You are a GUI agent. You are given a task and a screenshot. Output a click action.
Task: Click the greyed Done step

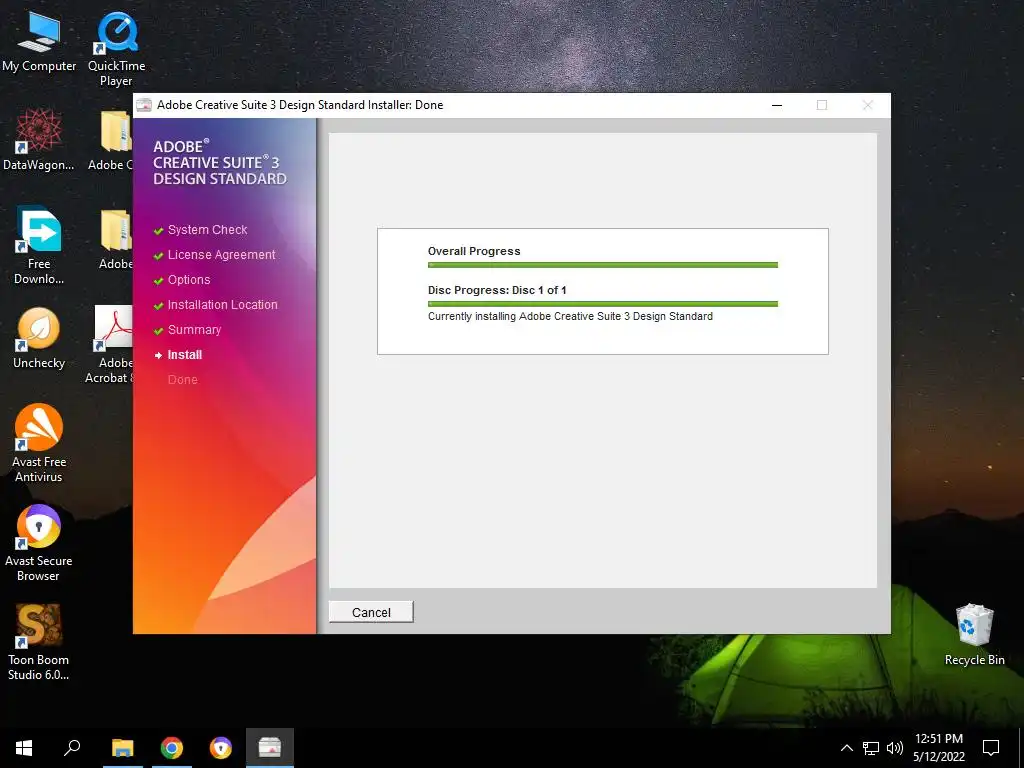[x=182, y=379]
